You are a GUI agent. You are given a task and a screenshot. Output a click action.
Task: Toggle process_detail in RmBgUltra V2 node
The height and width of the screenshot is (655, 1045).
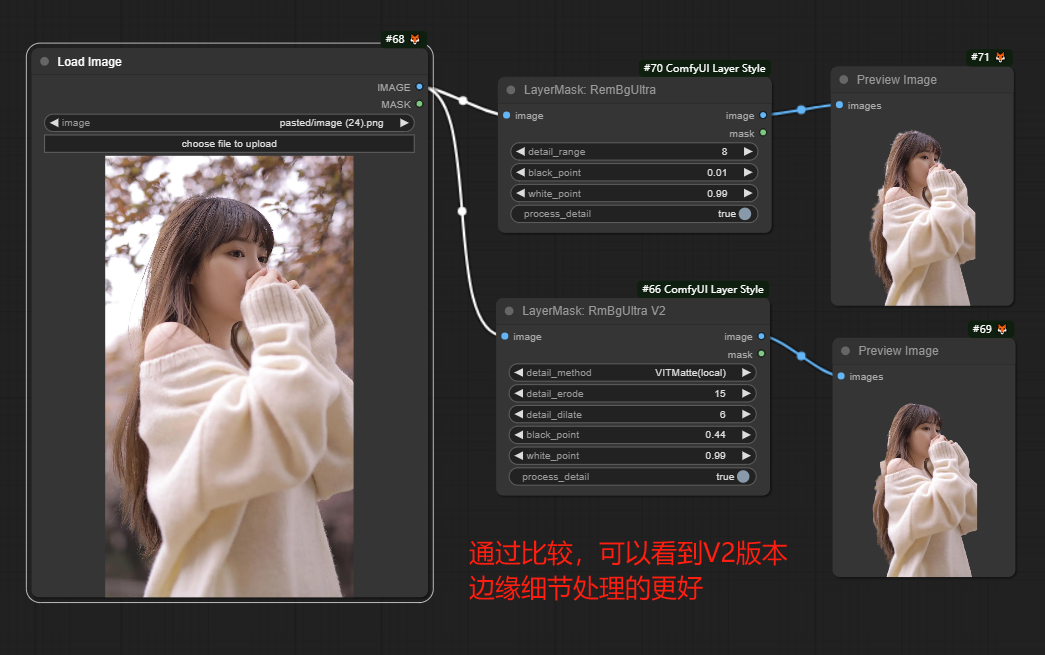743,477
